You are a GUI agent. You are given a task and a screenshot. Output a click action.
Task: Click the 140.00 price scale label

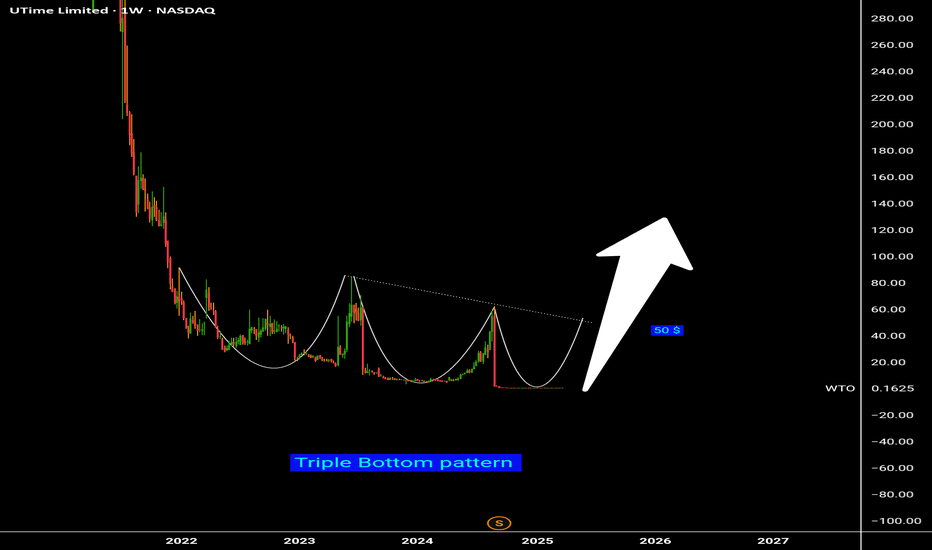[x=892, y=203]
